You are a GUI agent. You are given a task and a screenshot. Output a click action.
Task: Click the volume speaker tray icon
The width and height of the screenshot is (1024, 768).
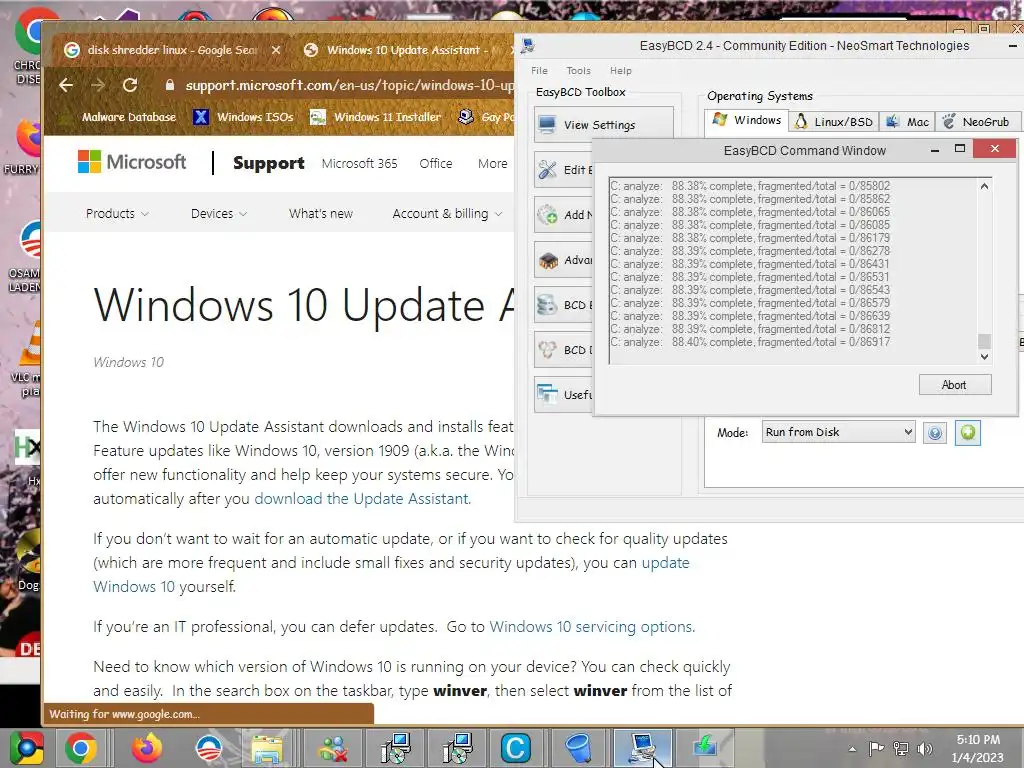click(924, 748)
